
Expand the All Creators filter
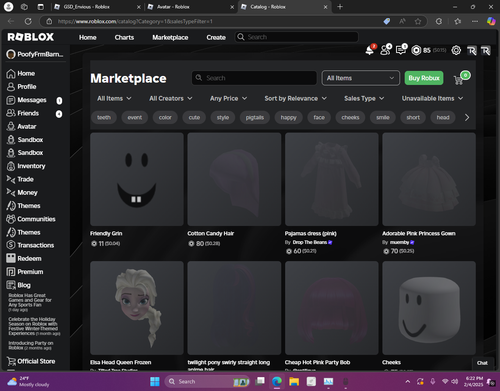pyautogui.click(x=171, y=98)
